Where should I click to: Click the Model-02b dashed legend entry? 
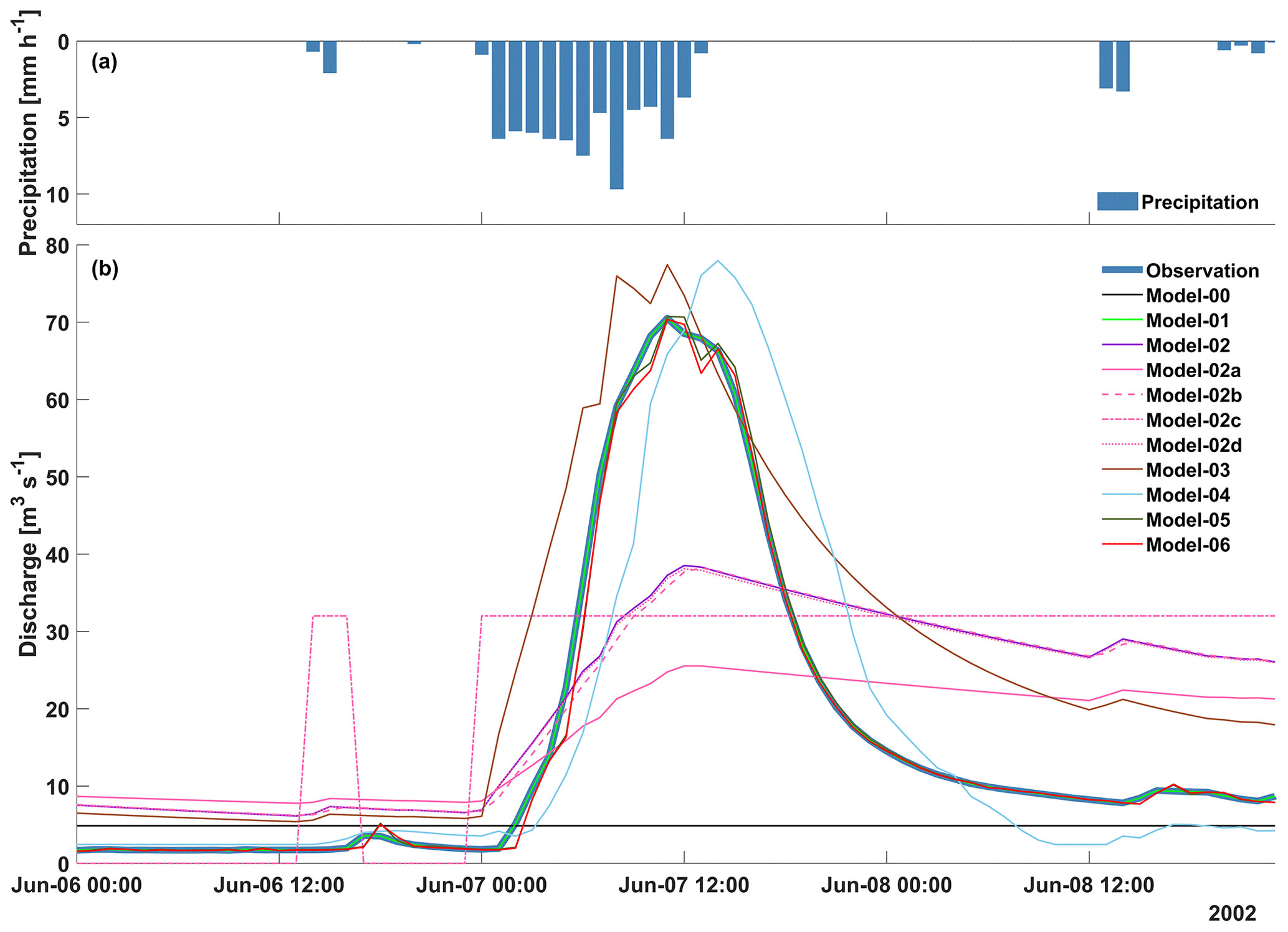coord(1193,395)
